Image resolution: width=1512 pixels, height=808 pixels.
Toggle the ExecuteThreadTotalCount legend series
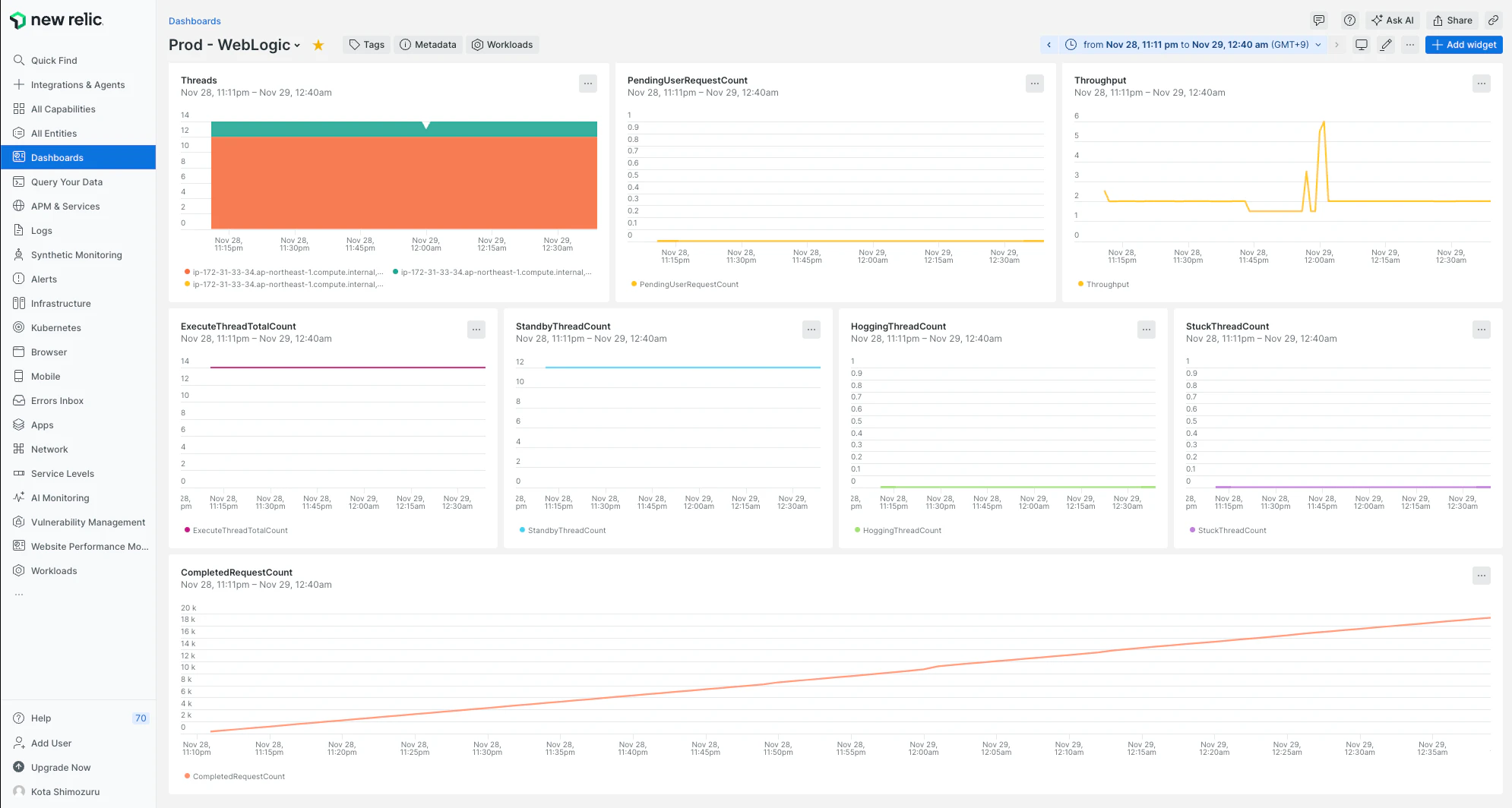pyautogui.click(x=236, y=530)
